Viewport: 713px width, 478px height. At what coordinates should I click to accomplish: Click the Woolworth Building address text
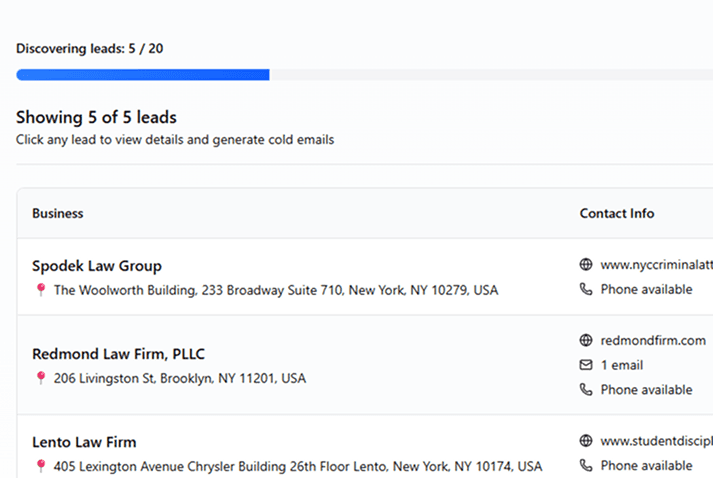(x=275, y=290)
